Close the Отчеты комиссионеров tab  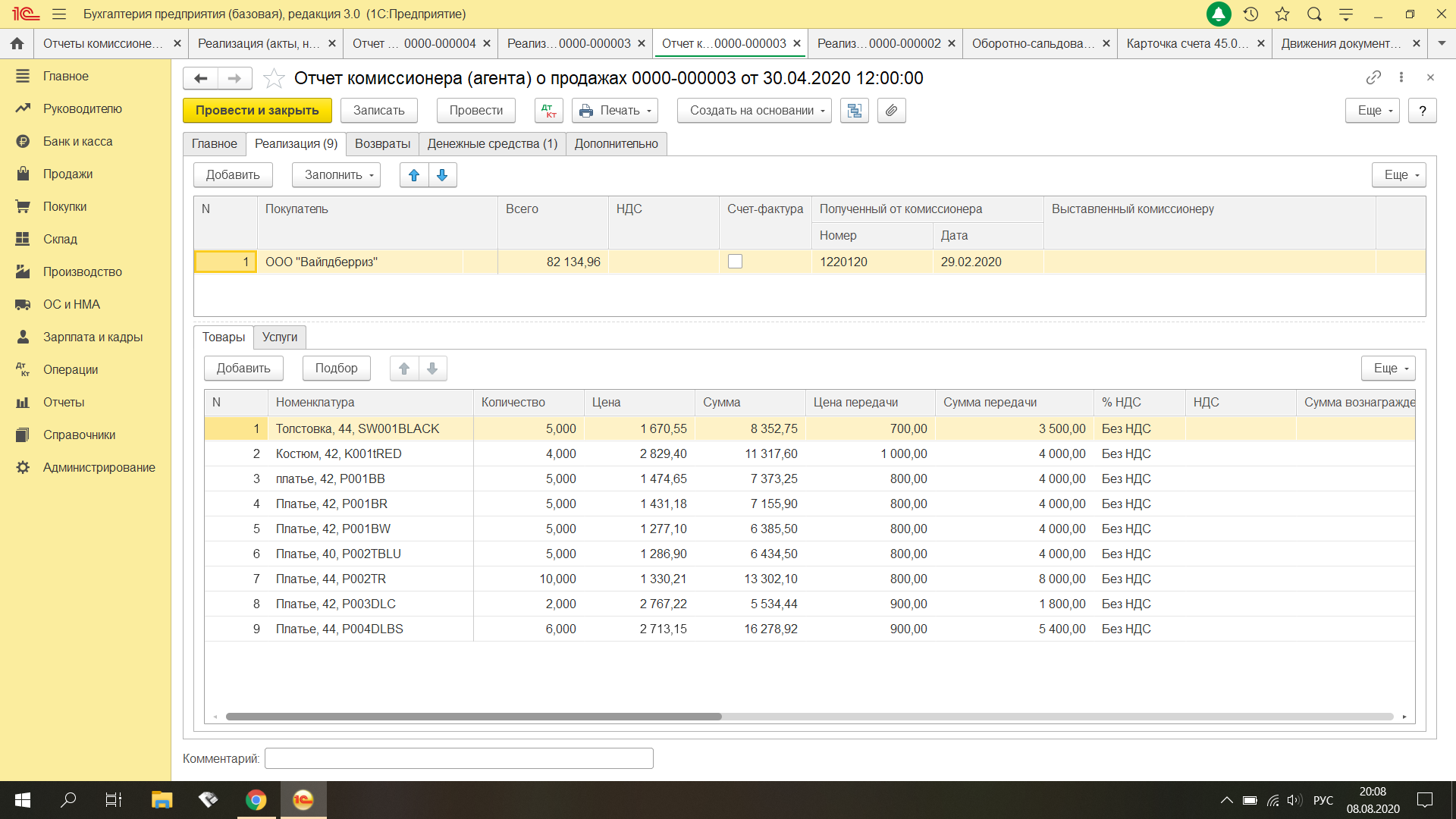click(x=177, y=44)
